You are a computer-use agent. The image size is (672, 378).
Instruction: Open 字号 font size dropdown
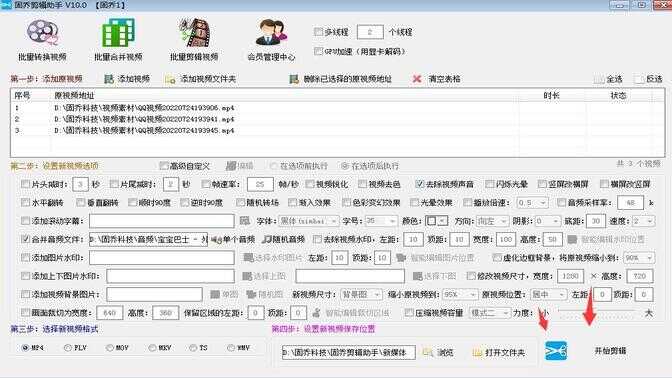(x=381, y=221)
